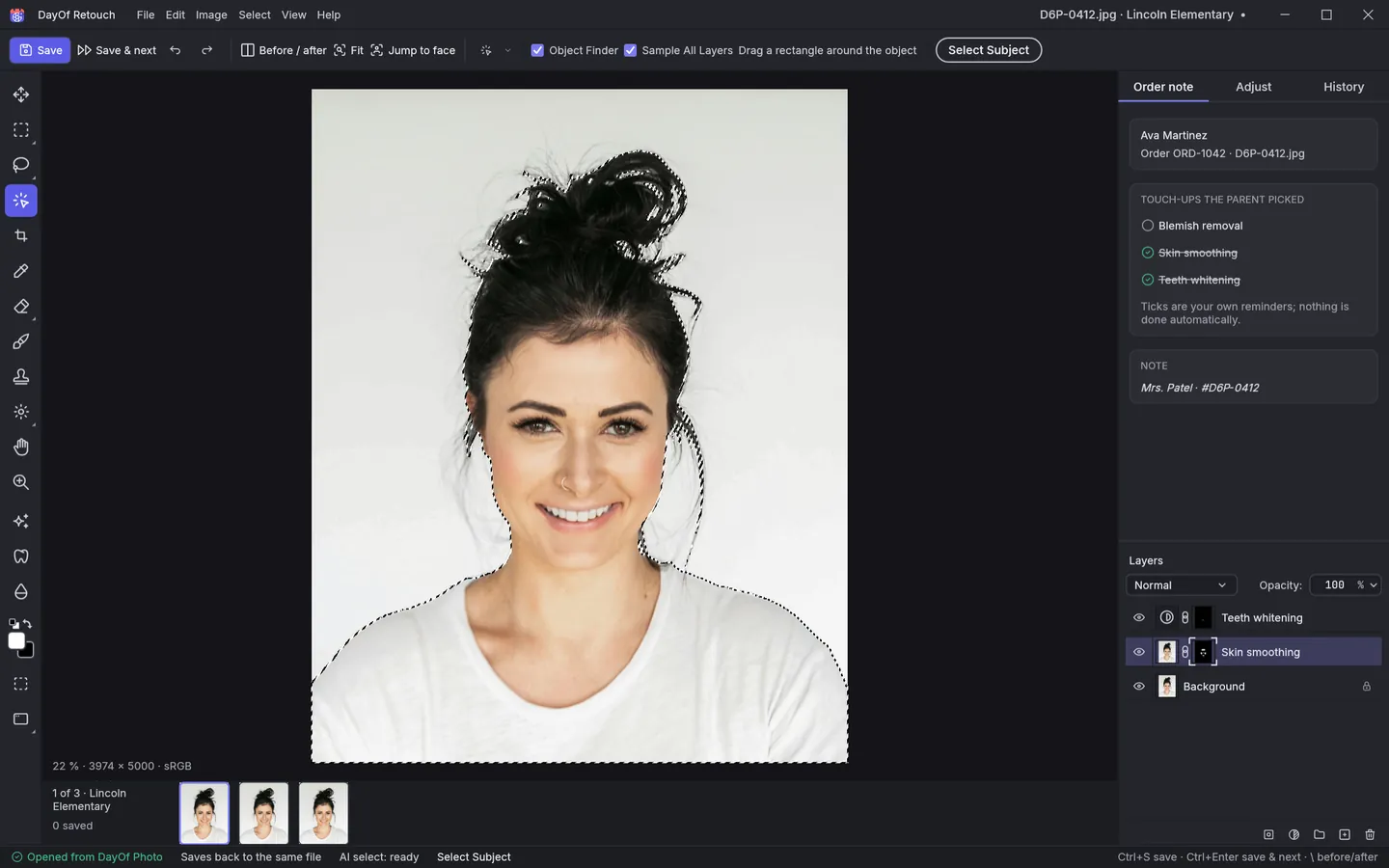
Task: Select the Lasso tool
Action: [21, 165]
